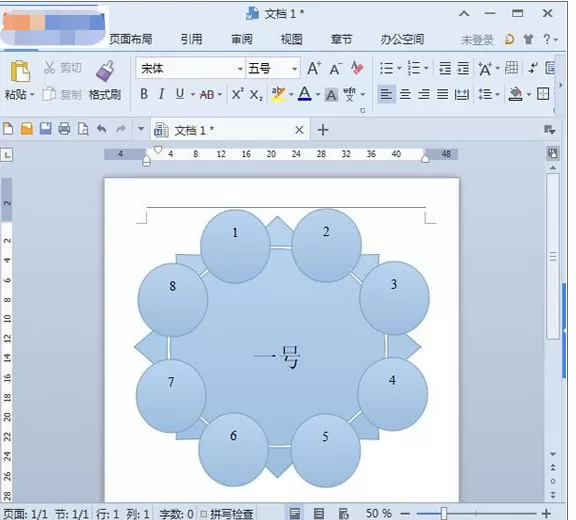Viewport: 576px width, 520px height.
Task: Expand numbered list style arrow
Action: pos(426,68)
